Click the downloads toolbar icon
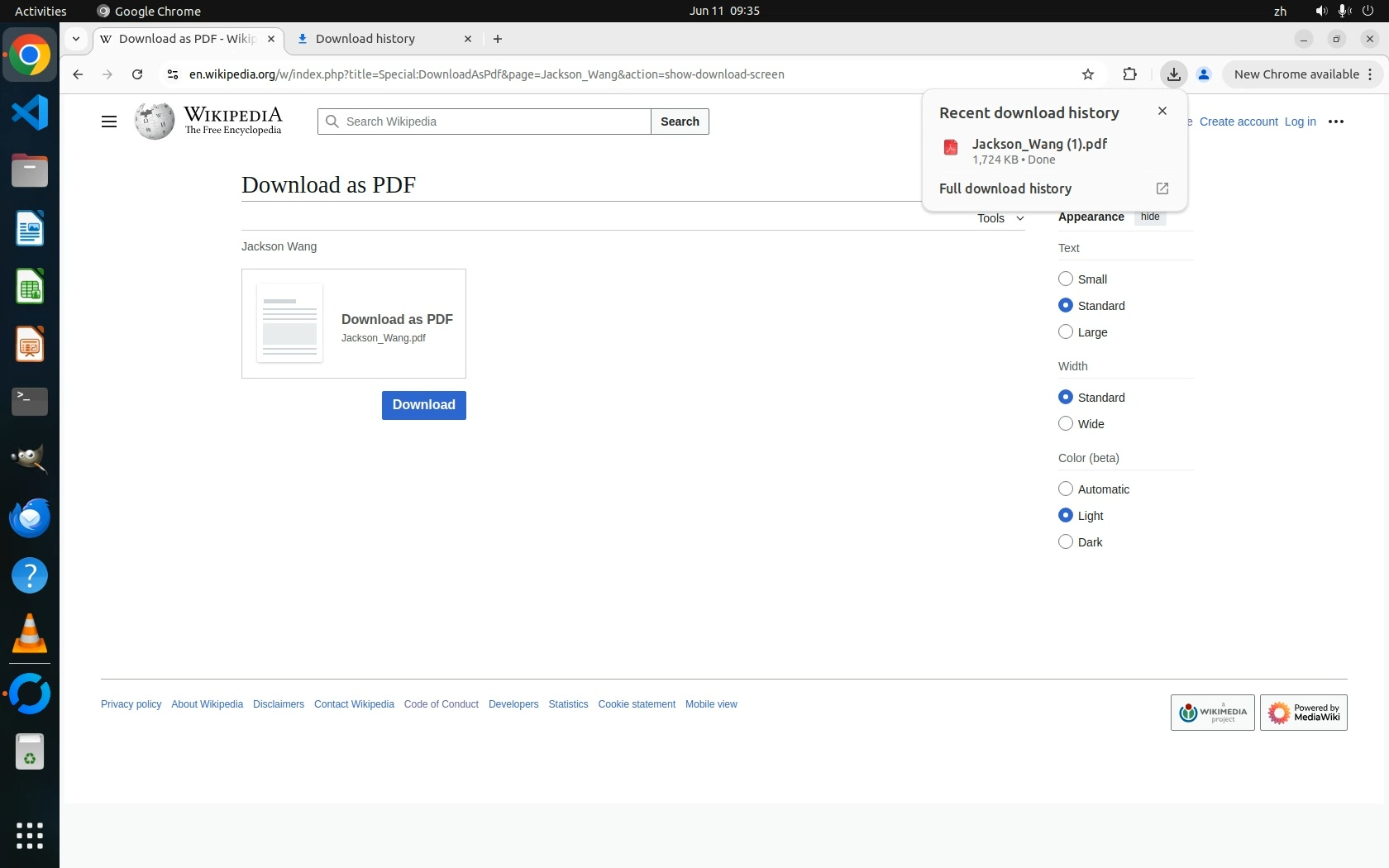This screenshot has height=868, width=1389. click(1173, 74)
